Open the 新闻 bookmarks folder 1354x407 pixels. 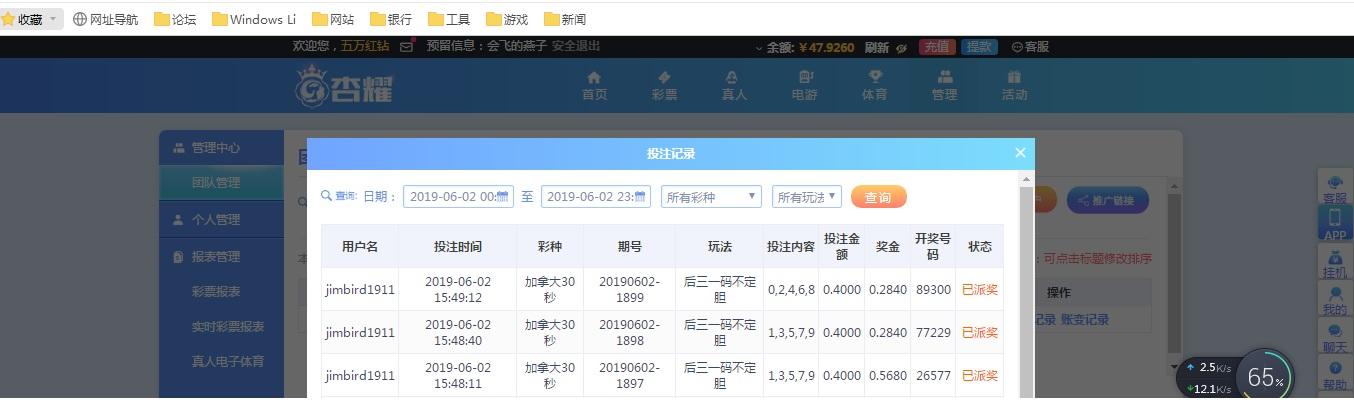coord(565,19)
